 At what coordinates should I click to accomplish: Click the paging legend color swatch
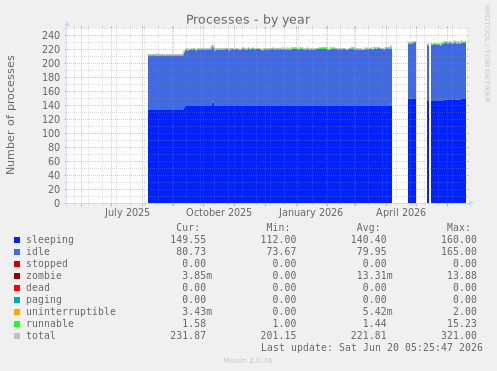tap(17, 300)
